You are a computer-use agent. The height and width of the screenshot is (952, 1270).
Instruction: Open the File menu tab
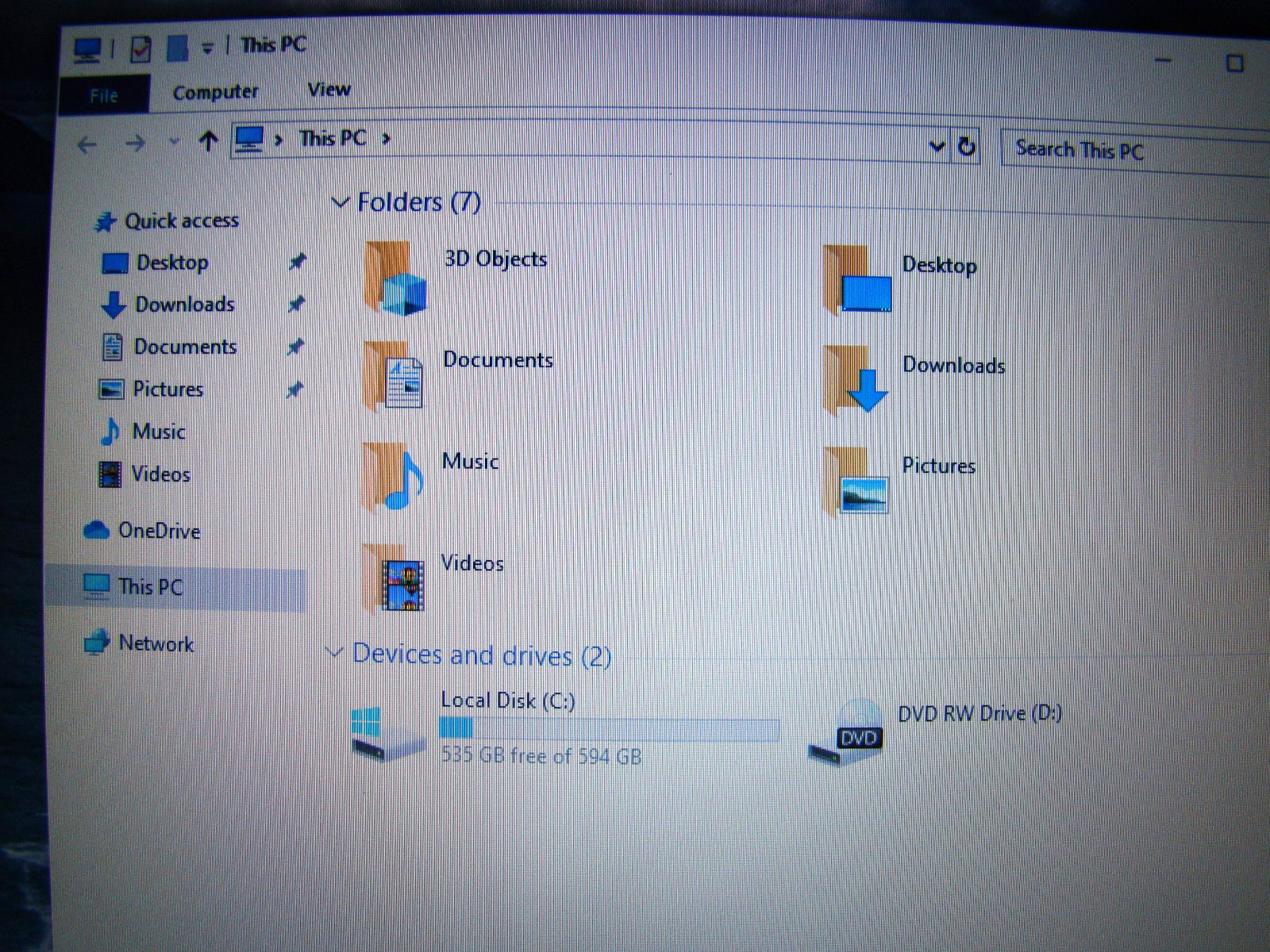pyautogui.click(x=104, y=95)
